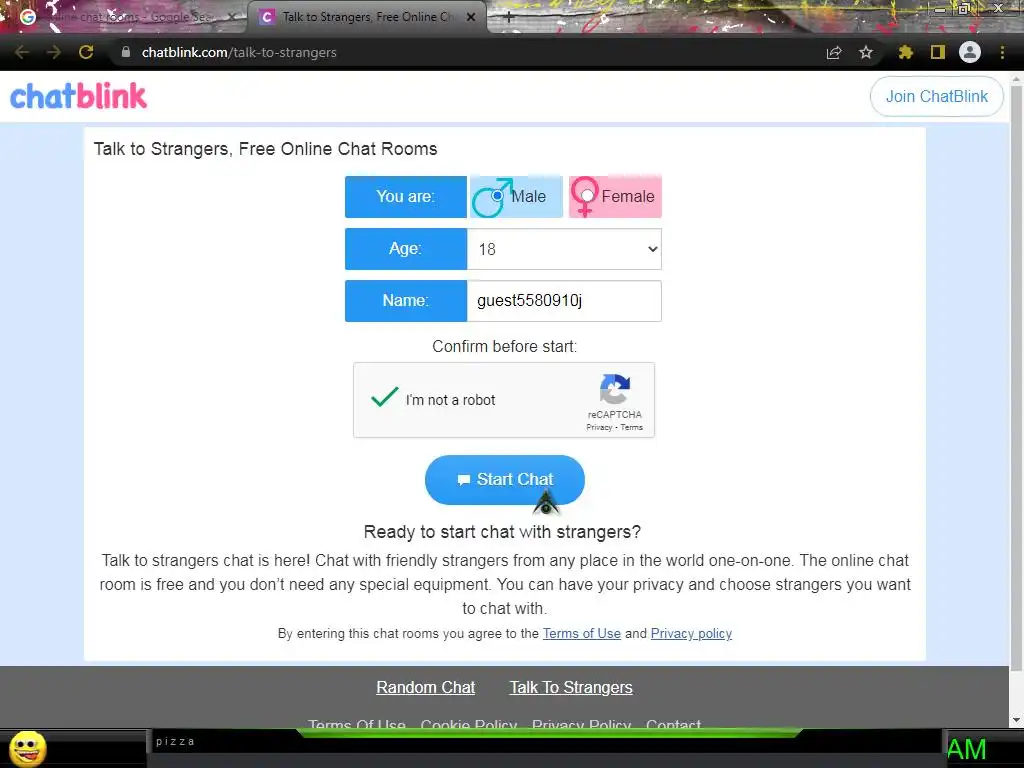Image resolution: width=1024 pixels, height=768 pixels.
Task: Select the Male radio button
Action: coord(498,195)
